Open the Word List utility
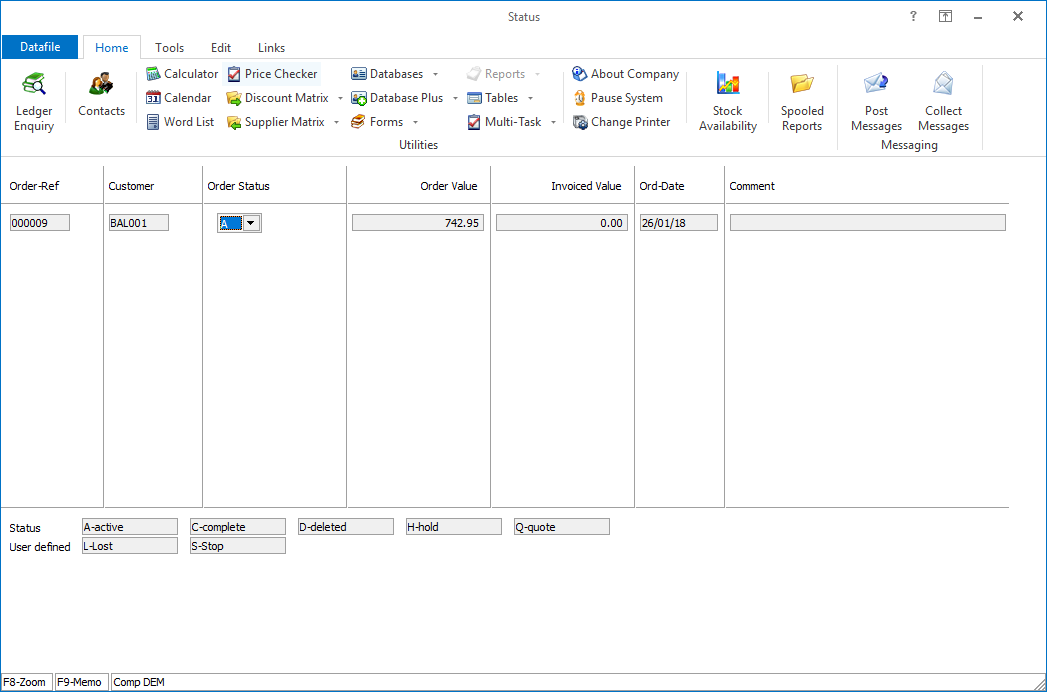Image resolution: width=1047 pixels, height=692 pixels. (180, 122)
